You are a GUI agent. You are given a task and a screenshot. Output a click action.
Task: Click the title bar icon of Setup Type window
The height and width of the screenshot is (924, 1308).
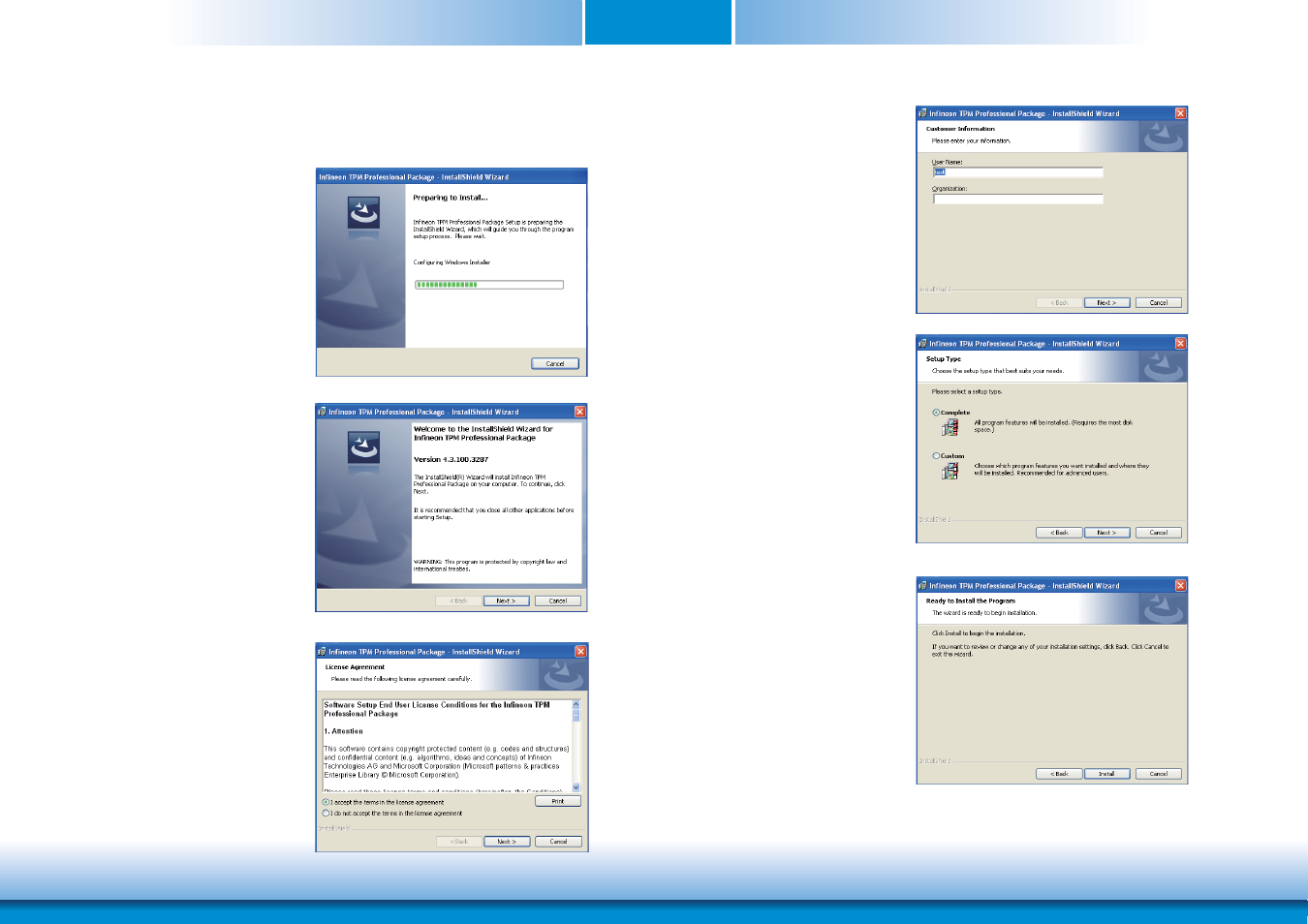click(922, 343)
